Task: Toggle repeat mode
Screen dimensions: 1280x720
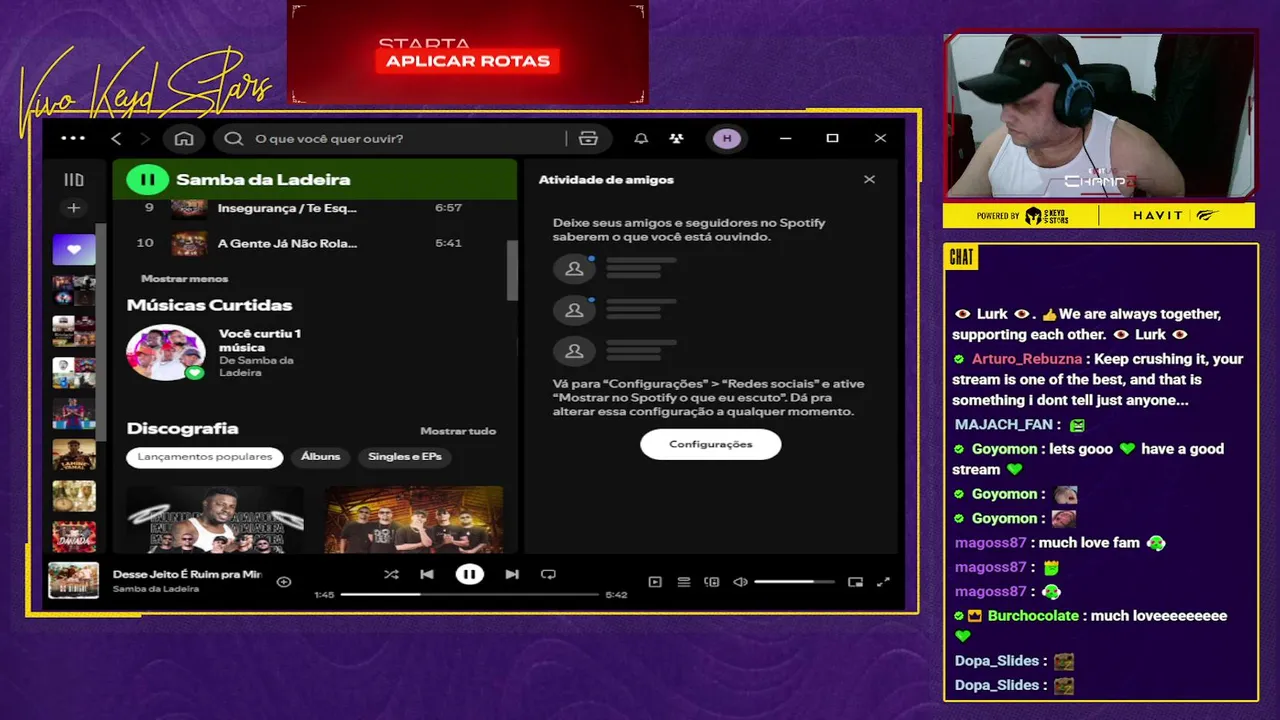Action: pyautogui.click(x=548, y=575)
